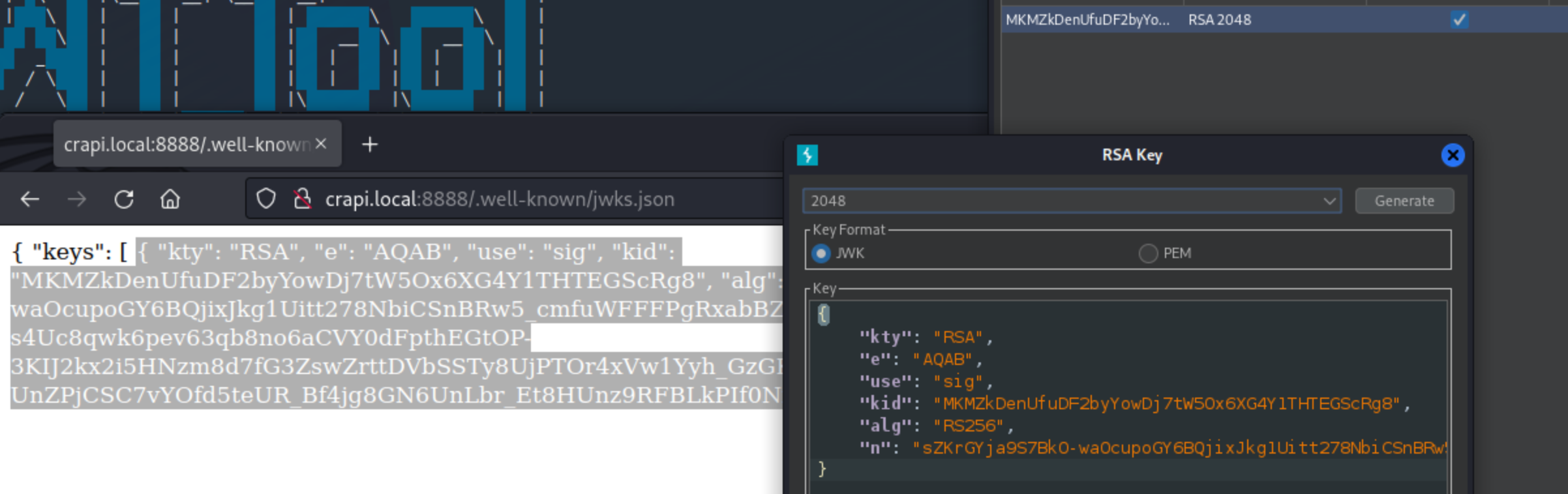Close the RSA Key dialog

(1453, 155)
